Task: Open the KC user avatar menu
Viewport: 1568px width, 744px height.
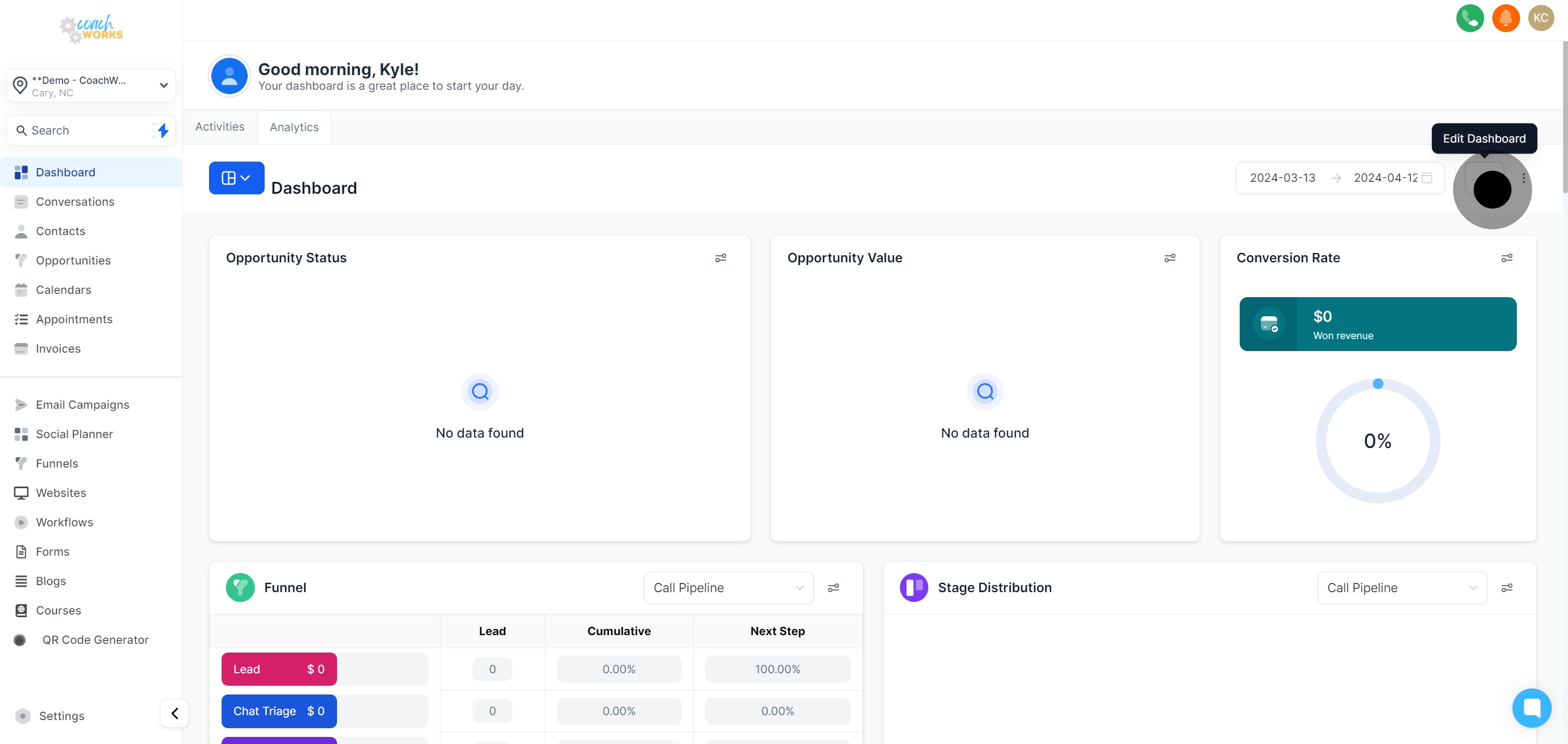Action: click(x=1541, y=17)
